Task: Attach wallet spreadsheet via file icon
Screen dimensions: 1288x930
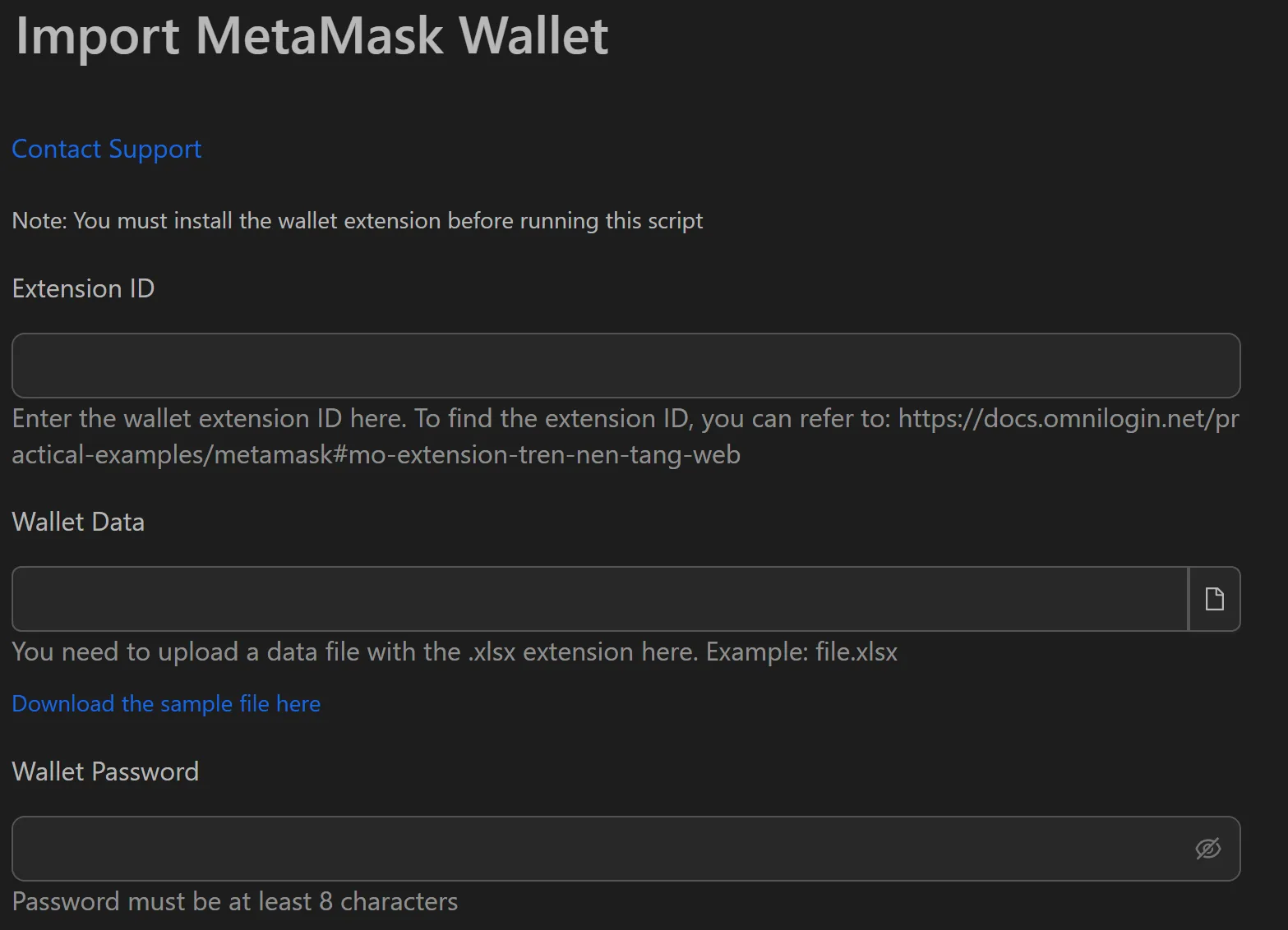Action: pos(1214,599)
